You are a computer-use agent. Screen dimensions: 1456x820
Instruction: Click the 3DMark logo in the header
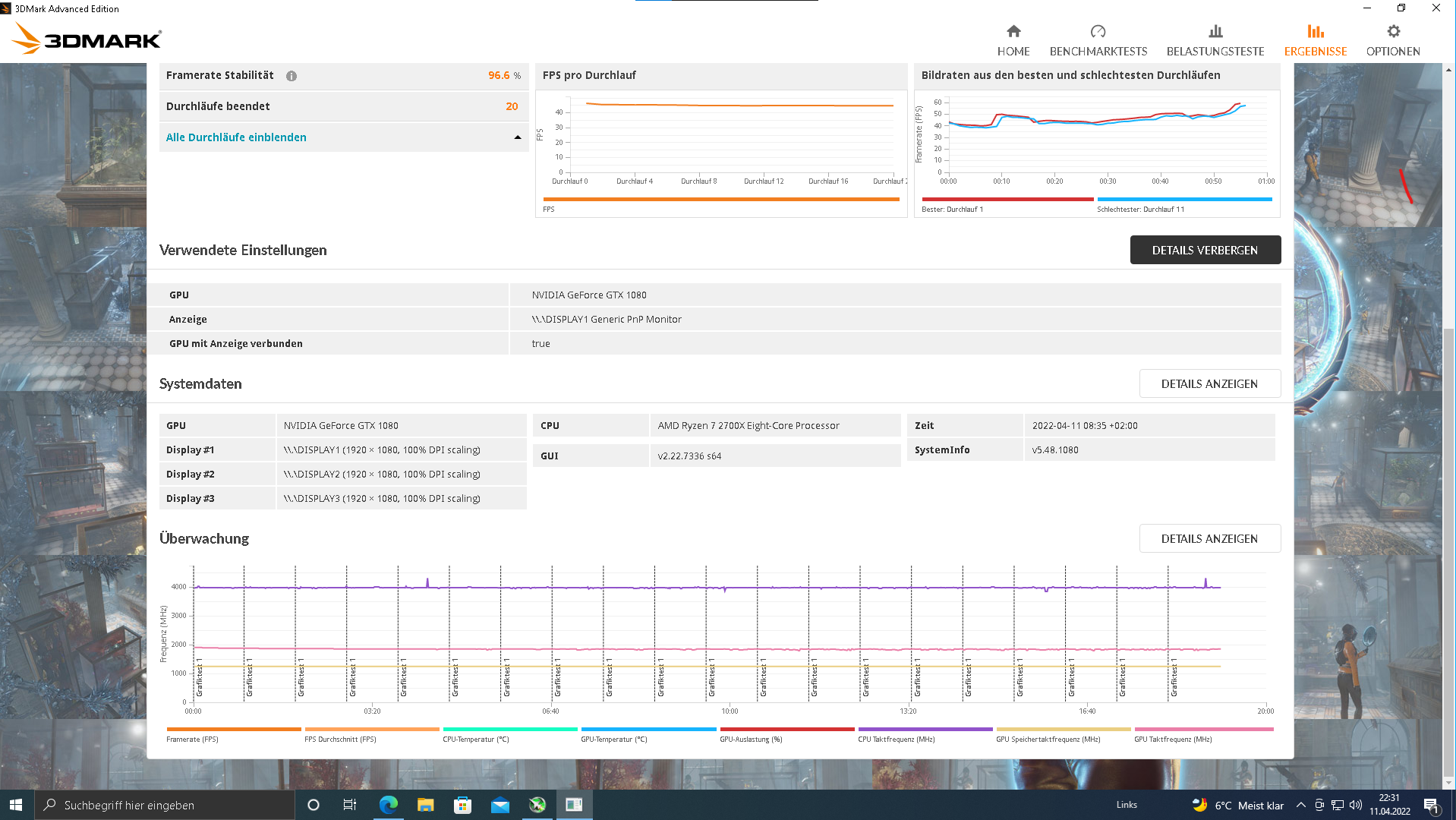pos(87,38)
